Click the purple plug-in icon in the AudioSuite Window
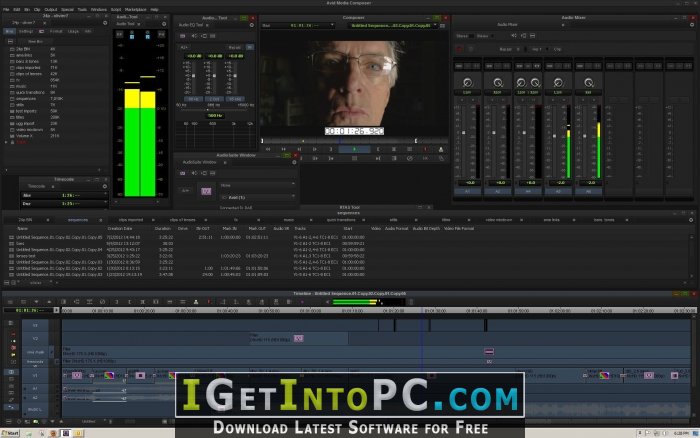 [206, 191]
